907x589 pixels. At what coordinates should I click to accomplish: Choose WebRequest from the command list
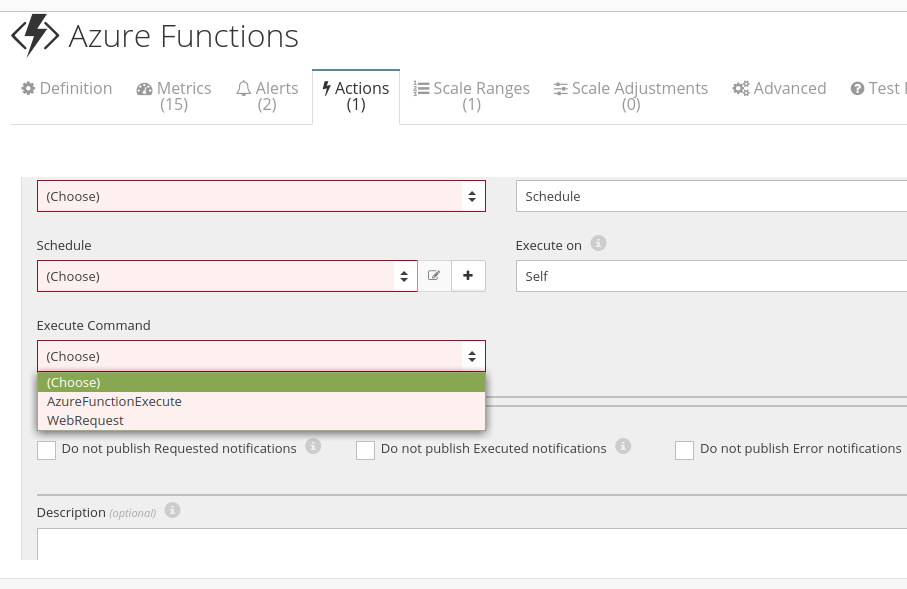261,421
